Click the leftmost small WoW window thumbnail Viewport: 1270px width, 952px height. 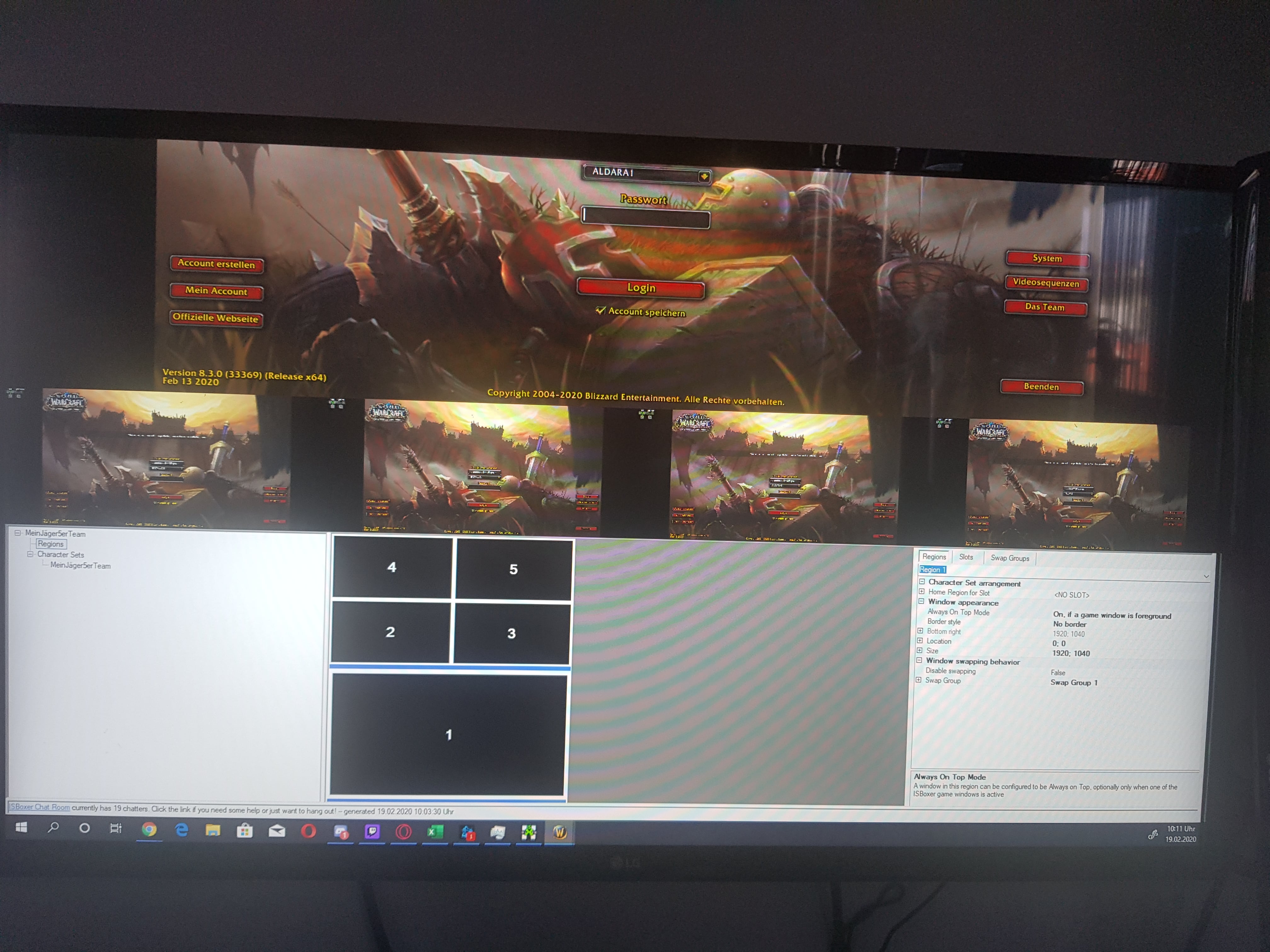click(167, 458)
